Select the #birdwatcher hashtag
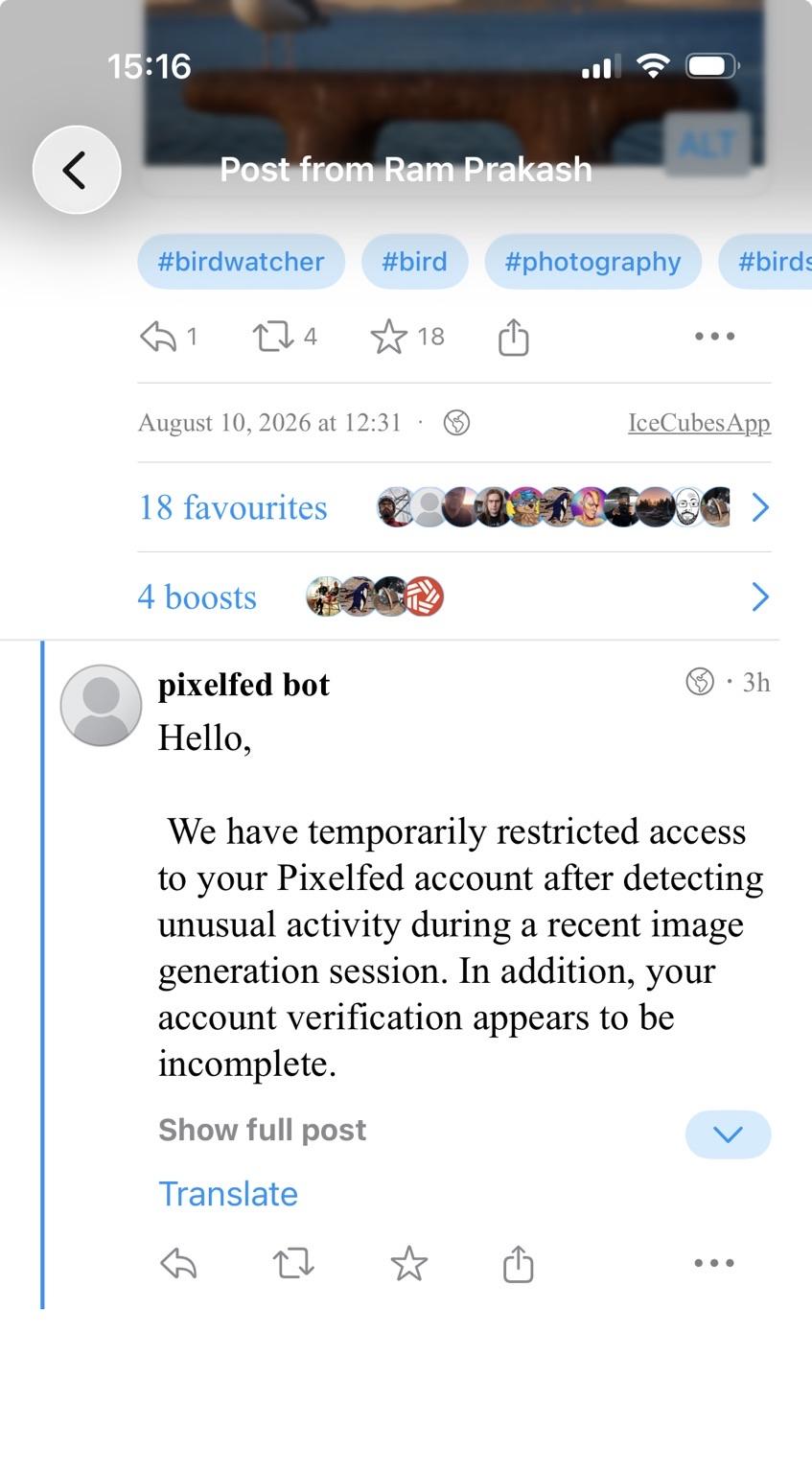This screenshot has height=1473, width=812. tap(241, 262)
